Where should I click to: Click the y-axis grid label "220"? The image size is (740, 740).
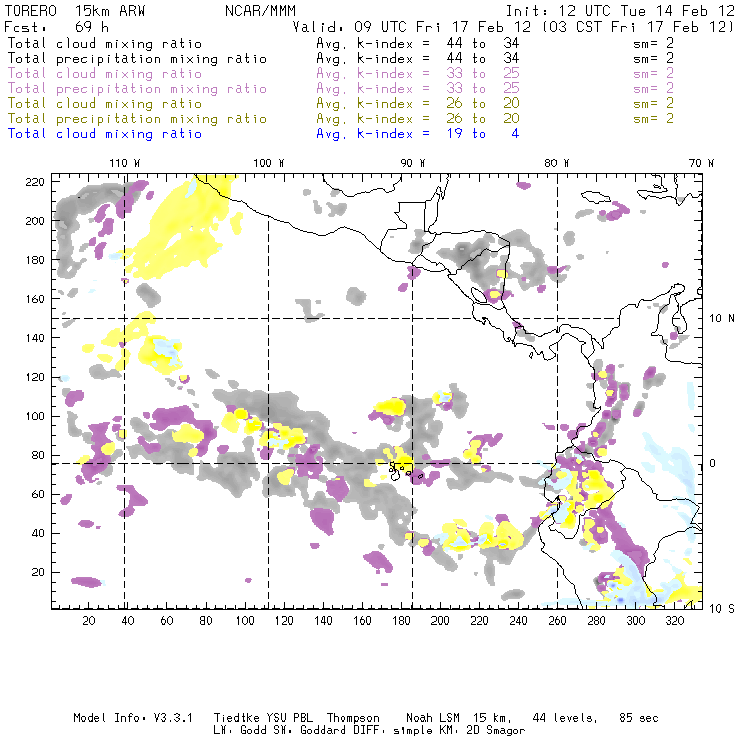click(x=35, y=182)
